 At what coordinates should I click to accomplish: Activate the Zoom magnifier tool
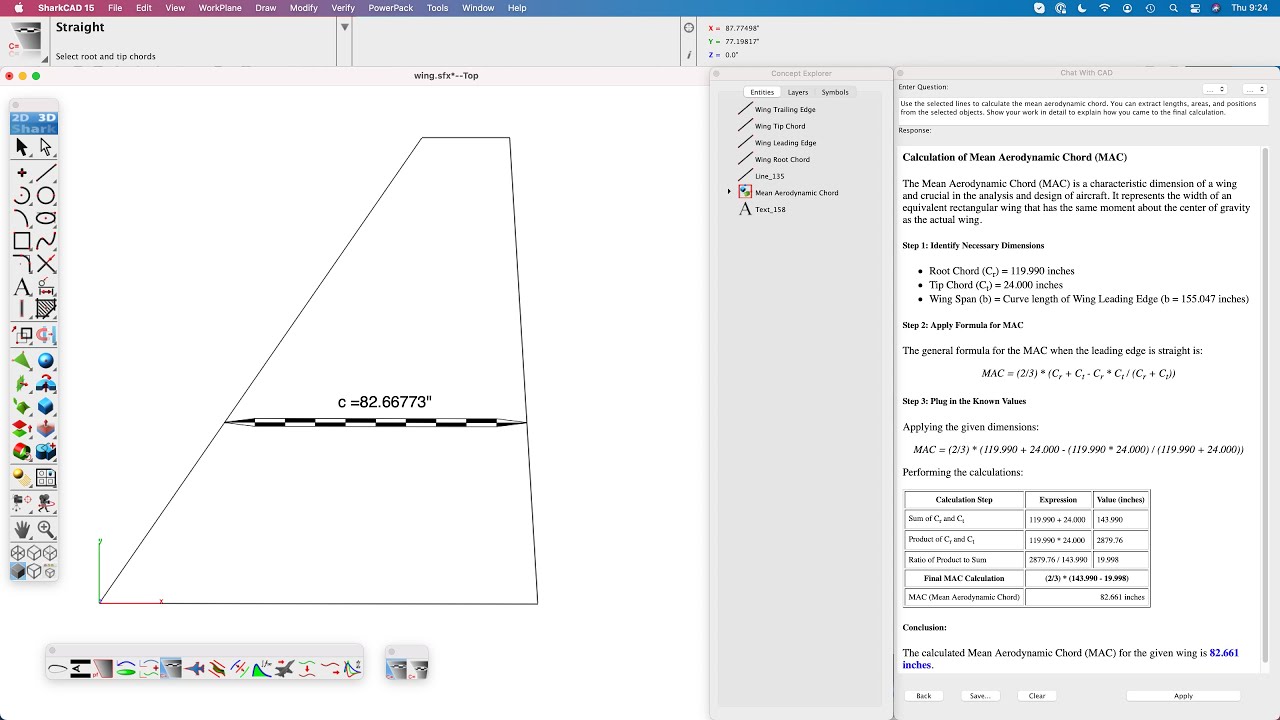pyautogui.click(x=46, y=529)
